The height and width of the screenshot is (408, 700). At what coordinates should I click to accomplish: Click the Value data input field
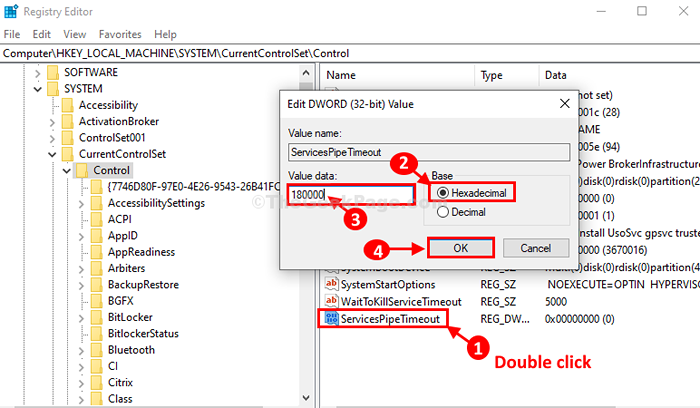click(x=351, y=195)
